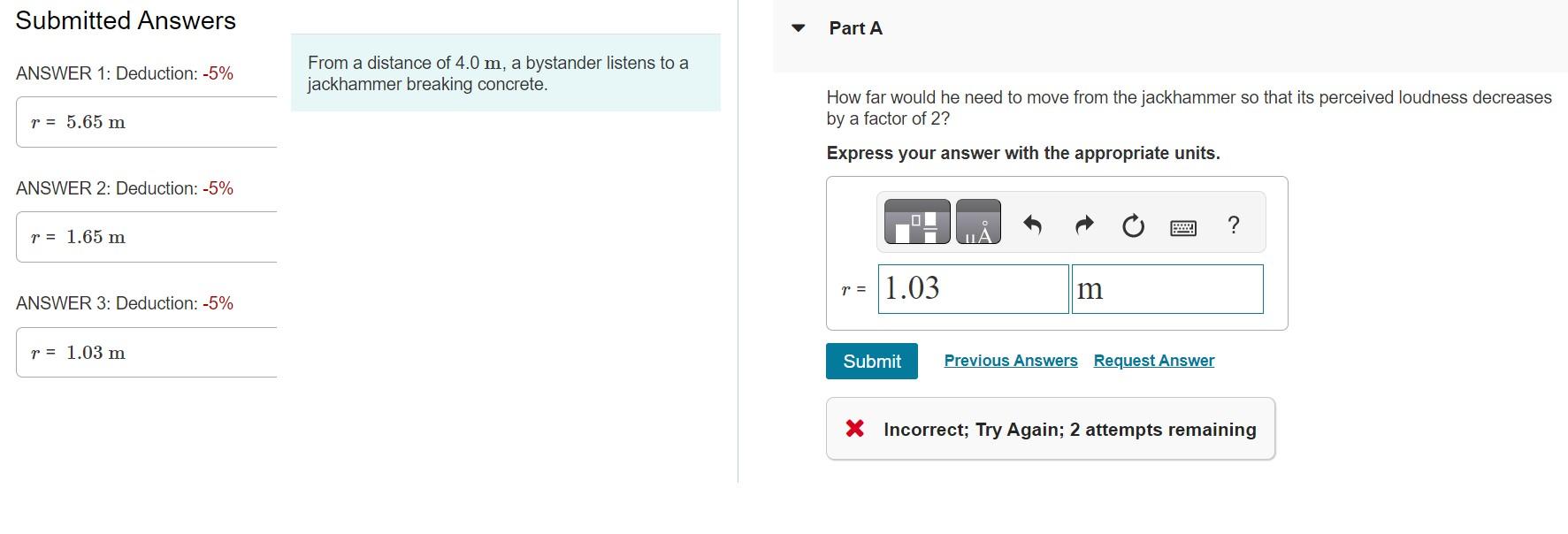Show keyboard shortcuts icon
The height and width of the screenshot is (534, 1568).
tap(1183, 228)
